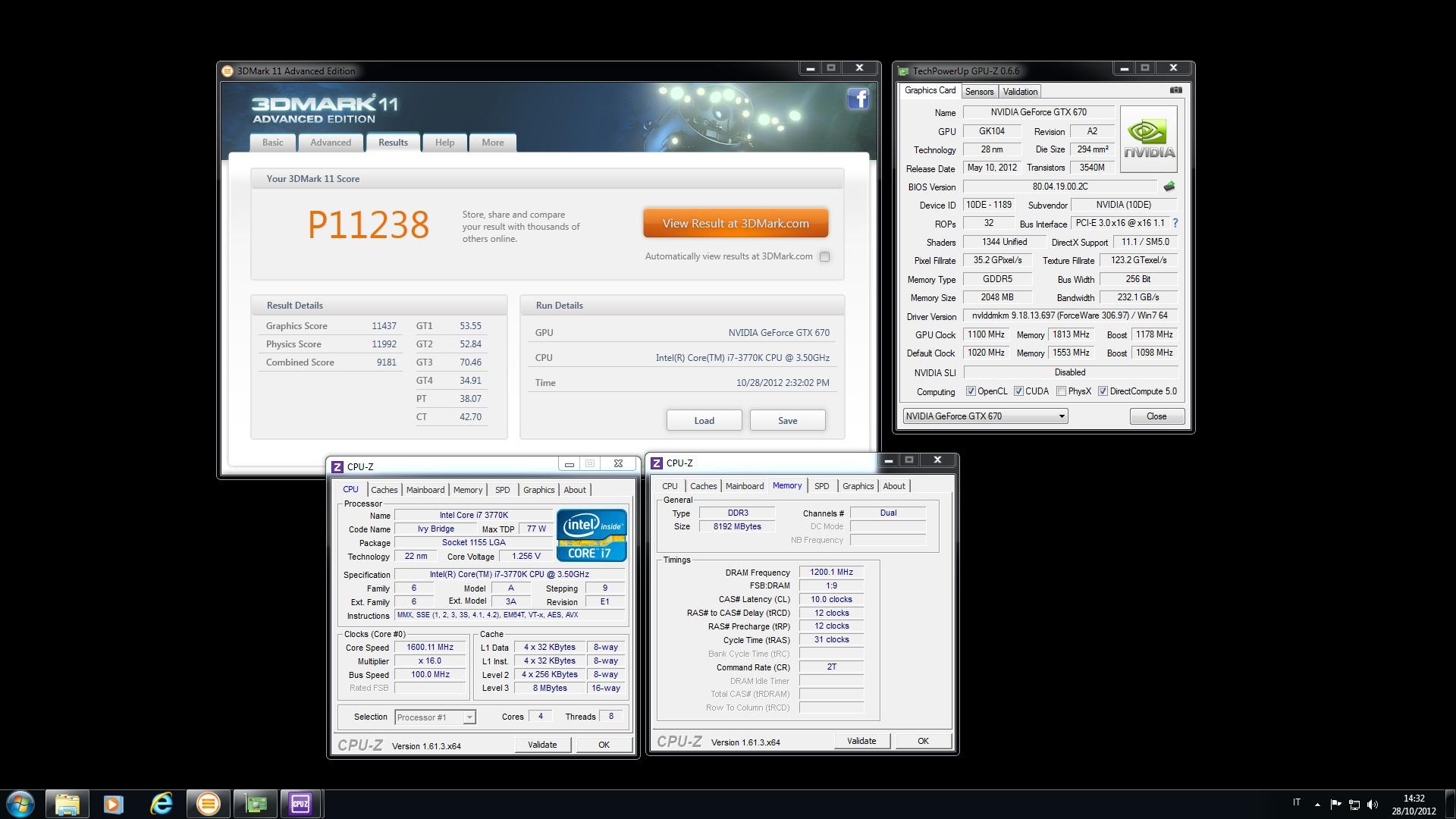Viewport: 1456px width, 819px height.
Task: Open the Processor #1 selection dropdown
Action: click(x=435, y=717)
